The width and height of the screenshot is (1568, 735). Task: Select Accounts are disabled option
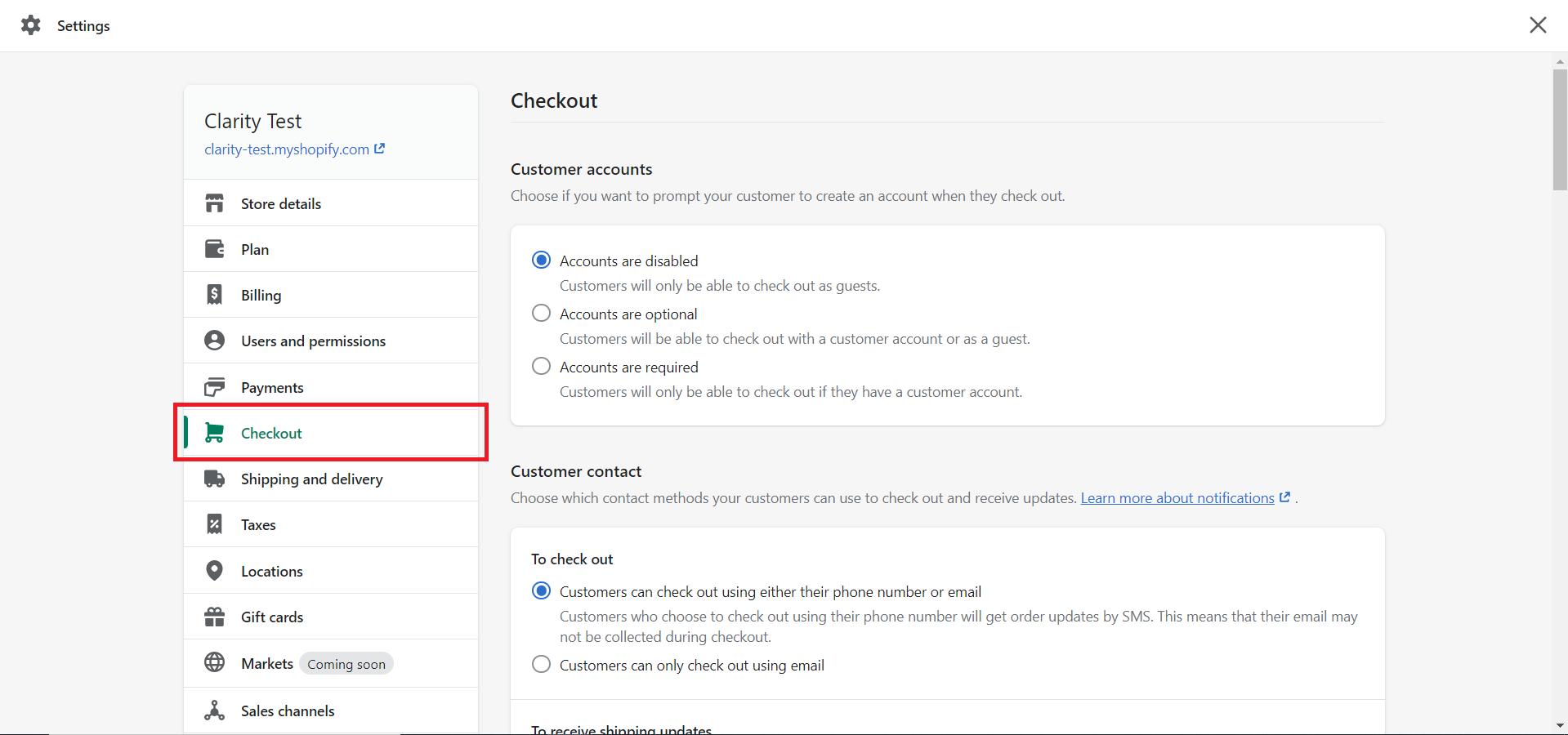tap(541, 261)
